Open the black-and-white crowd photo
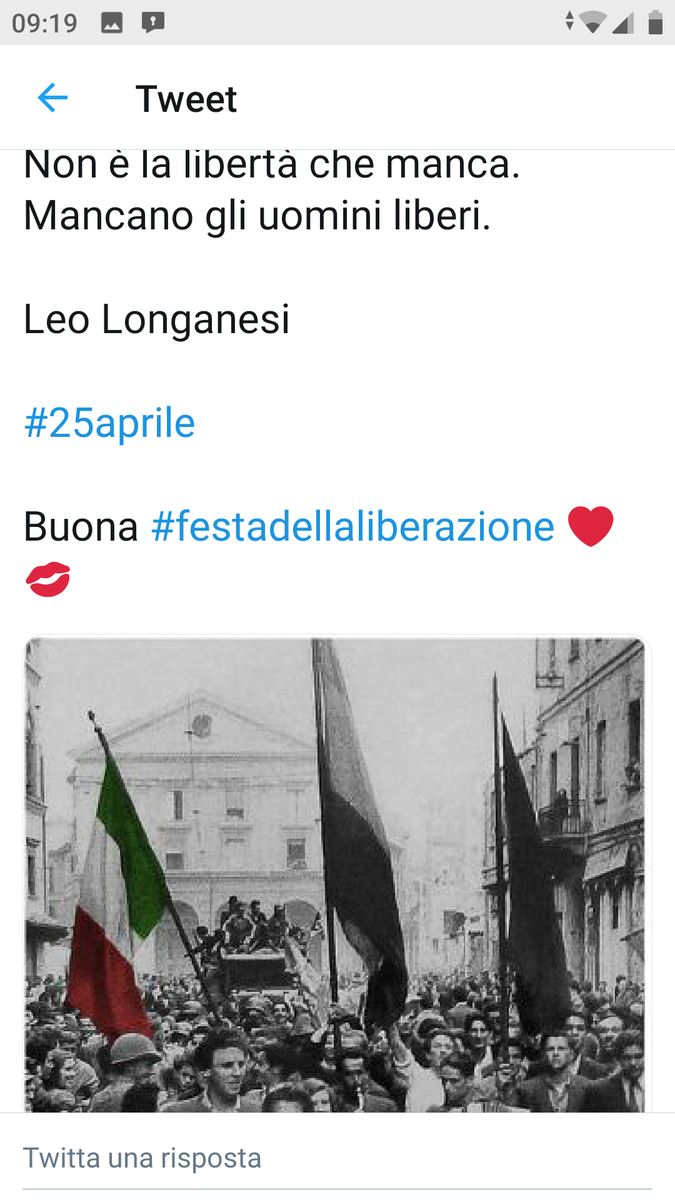 click(337, 875)
